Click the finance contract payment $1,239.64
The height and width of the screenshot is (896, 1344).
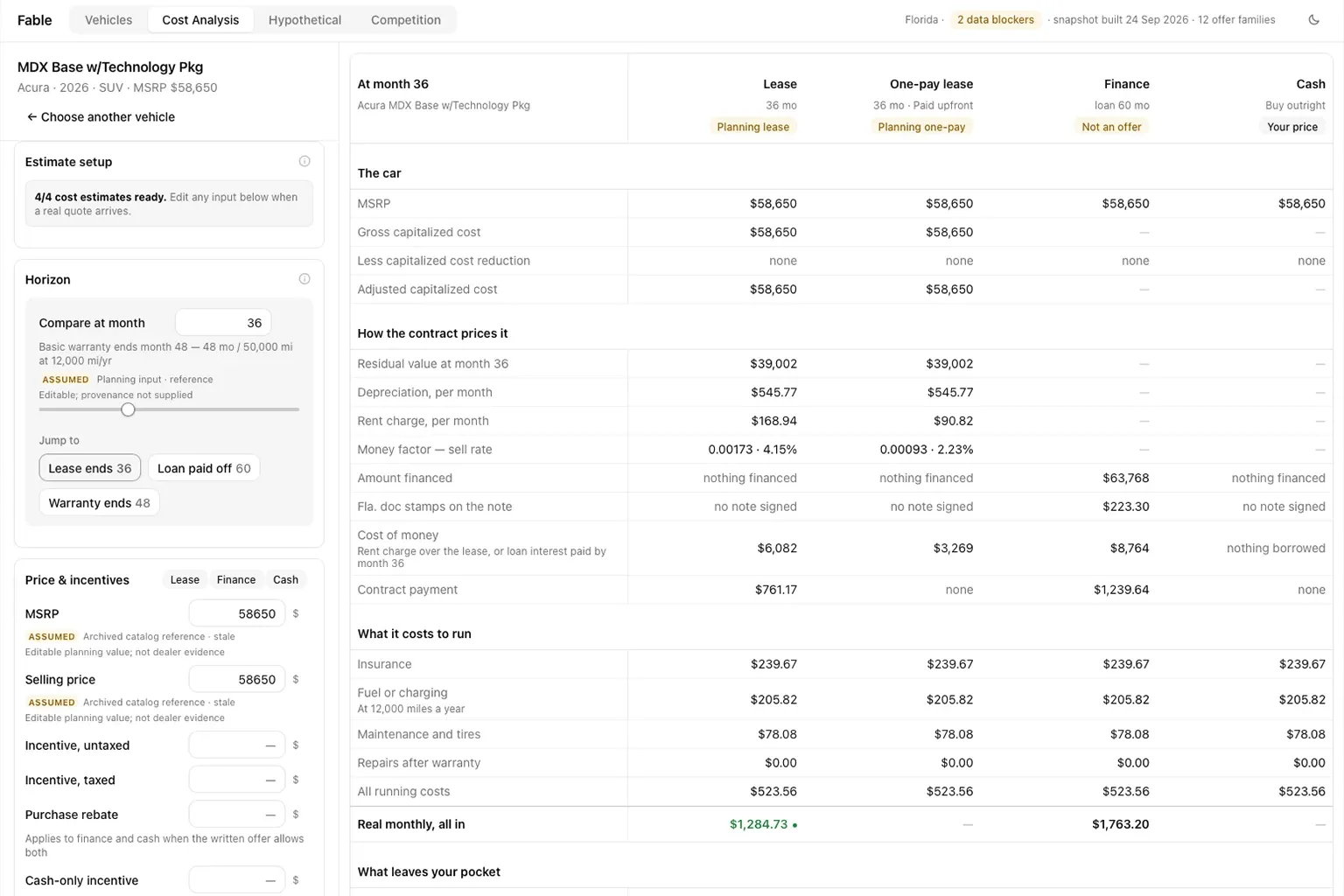coord(1121,590)
